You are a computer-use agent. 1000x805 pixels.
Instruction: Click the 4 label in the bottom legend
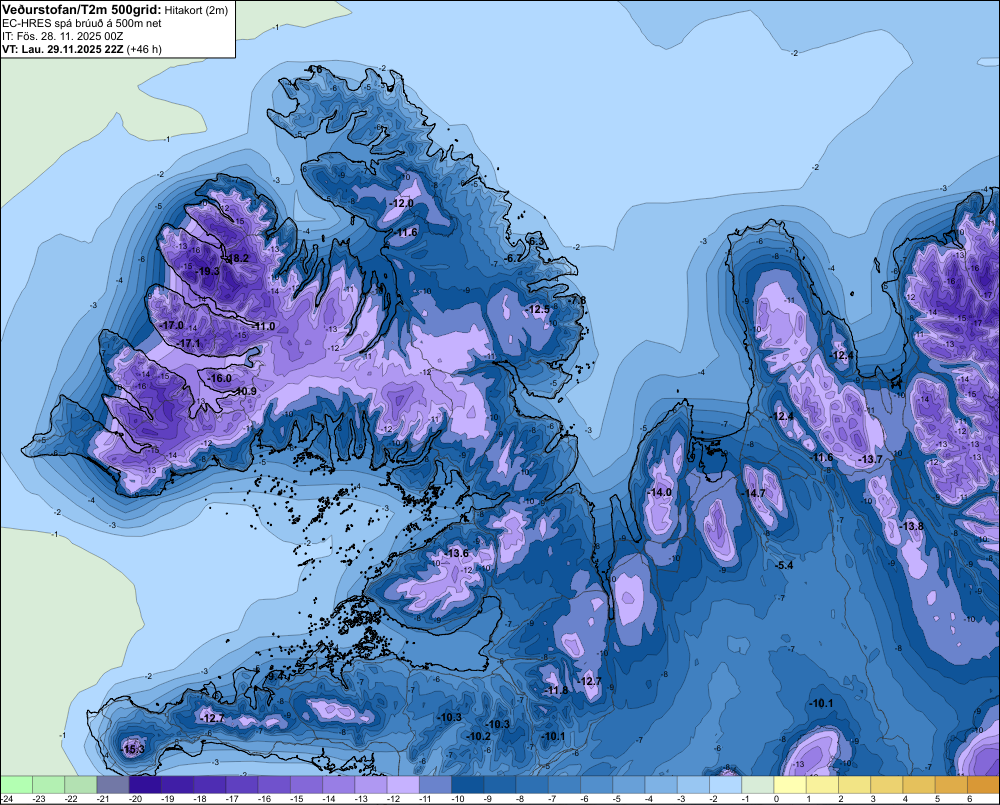(x=906, y=799)
